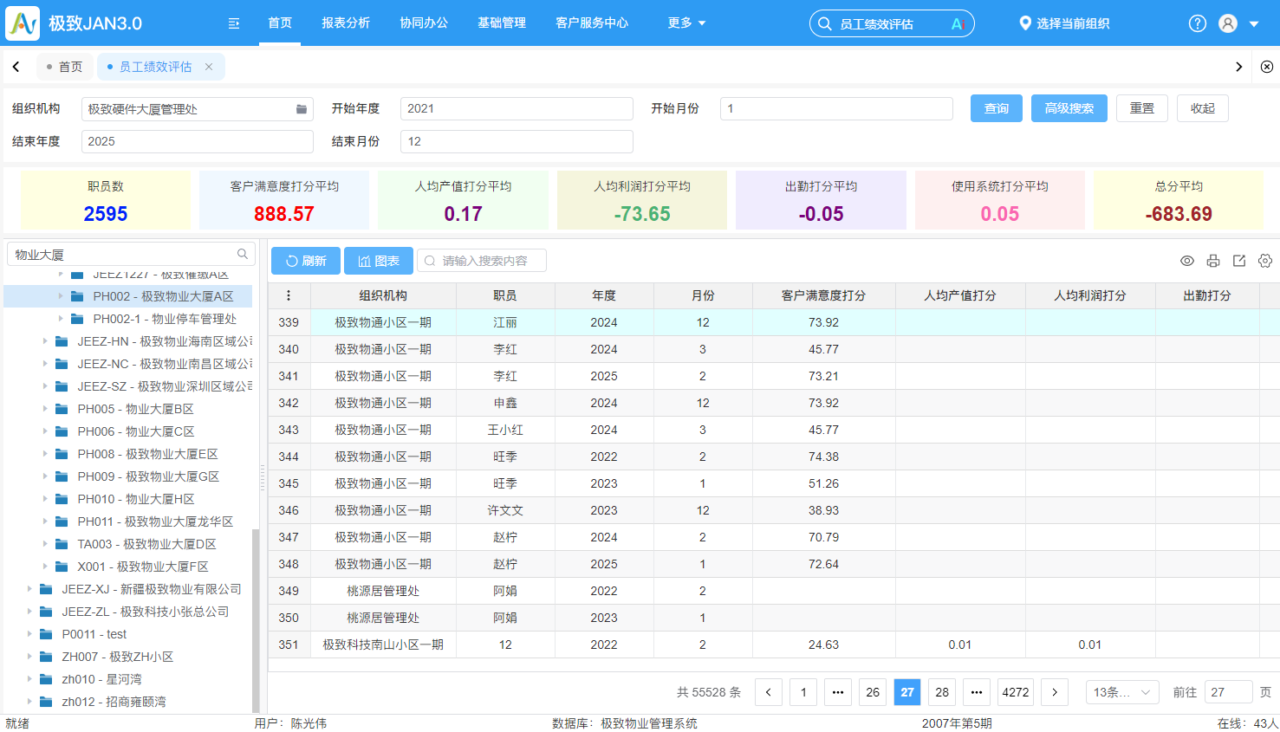1280x732 pixels.
Task: Jump forward pages with right ellipsis
Action: pos(977,692)
